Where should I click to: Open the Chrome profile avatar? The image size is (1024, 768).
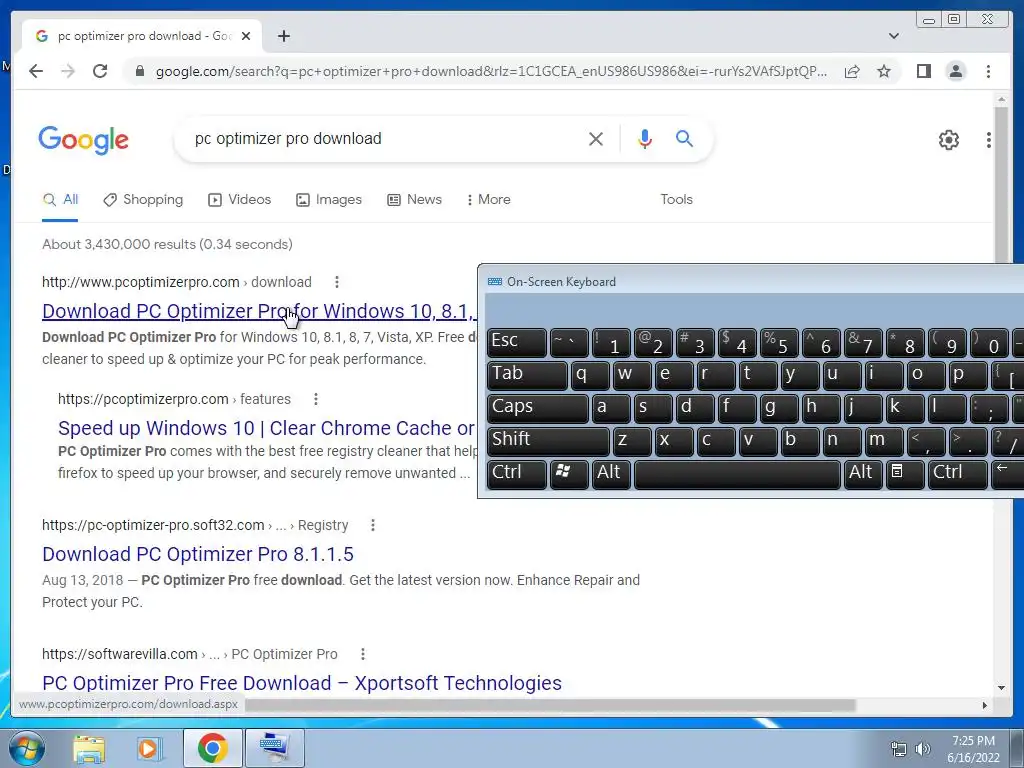[955, 71]
